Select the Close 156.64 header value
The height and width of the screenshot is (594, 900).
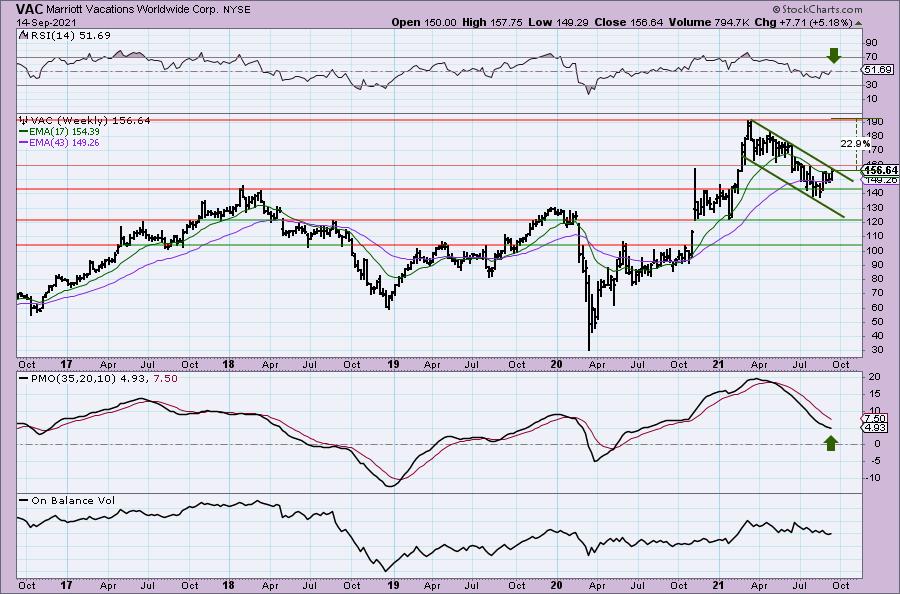click(629, 22)
